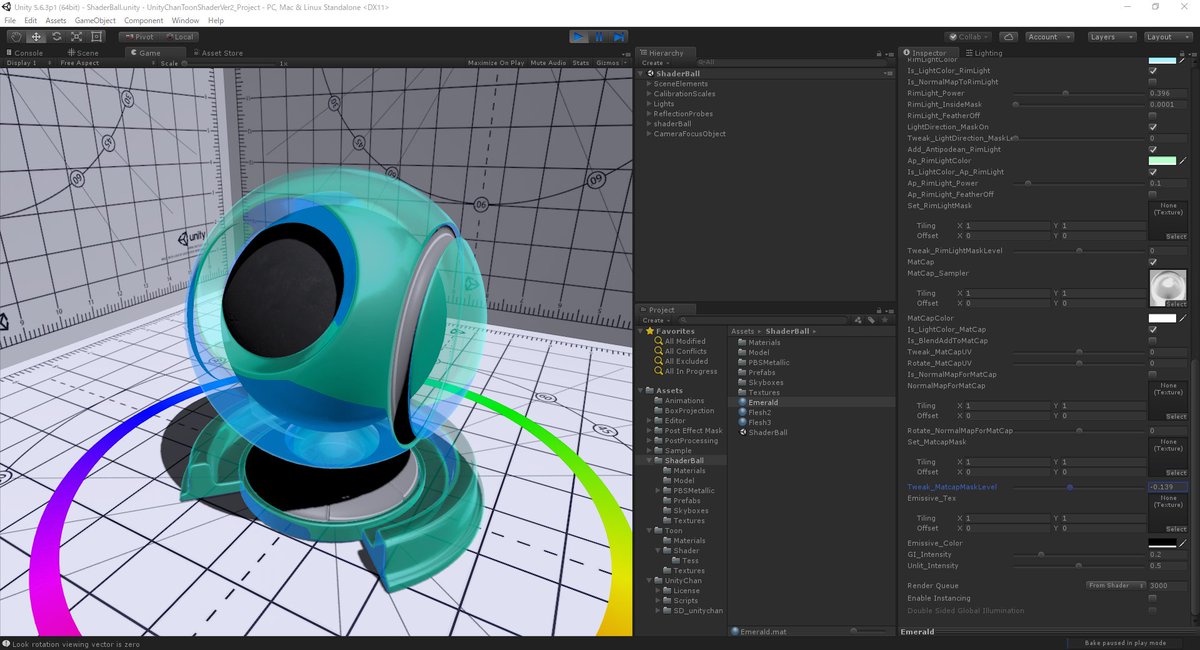Open the Assets menu
This screenshot has width=1200, height=650.
[56, 20]
